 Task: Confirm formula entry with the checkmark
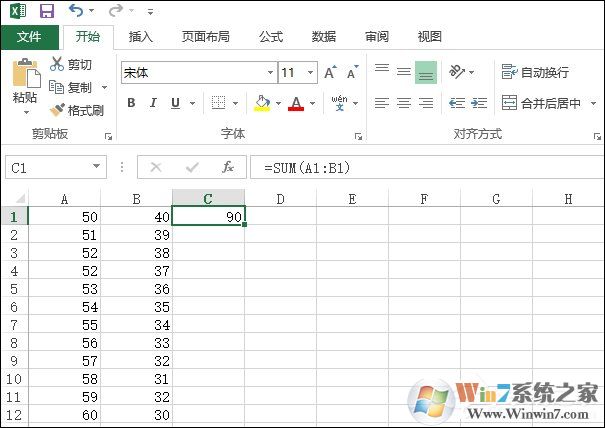pyautogui.click(x=192, y=167)
